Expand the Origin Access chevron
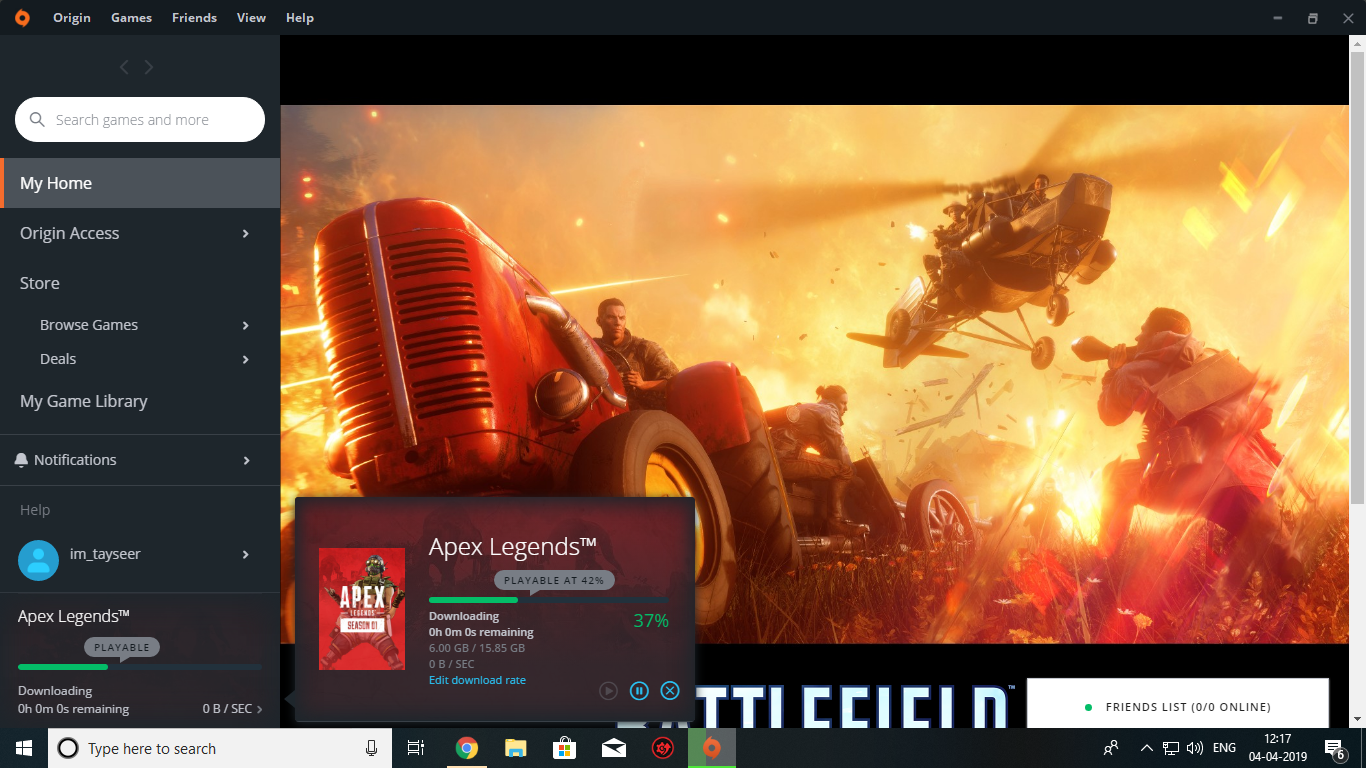This screenshot has height=768, width=1366. pyautogui.click(x=246, y=233)
